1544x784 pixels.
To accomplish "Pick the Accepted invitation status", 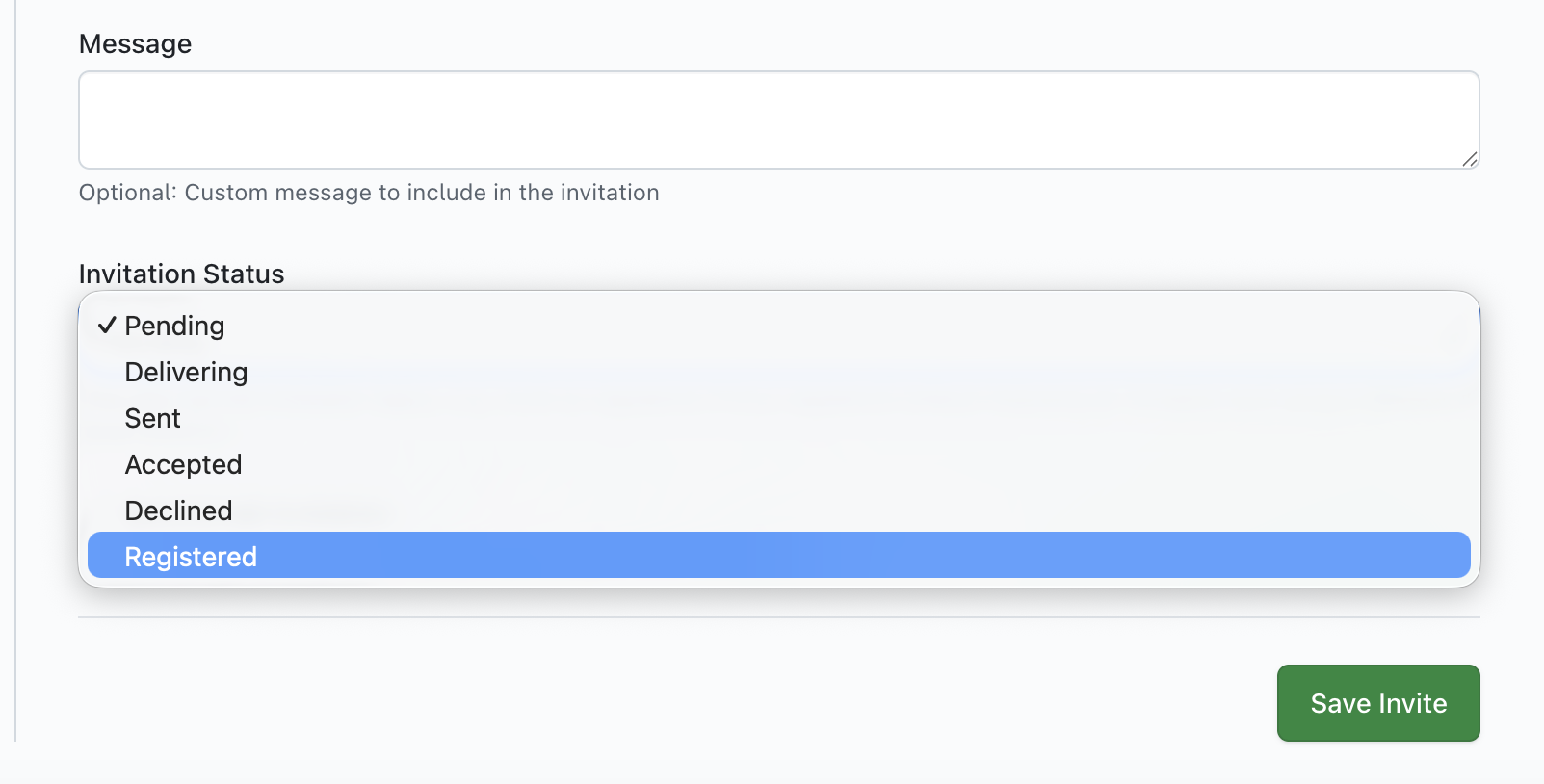I will [184, 464].
